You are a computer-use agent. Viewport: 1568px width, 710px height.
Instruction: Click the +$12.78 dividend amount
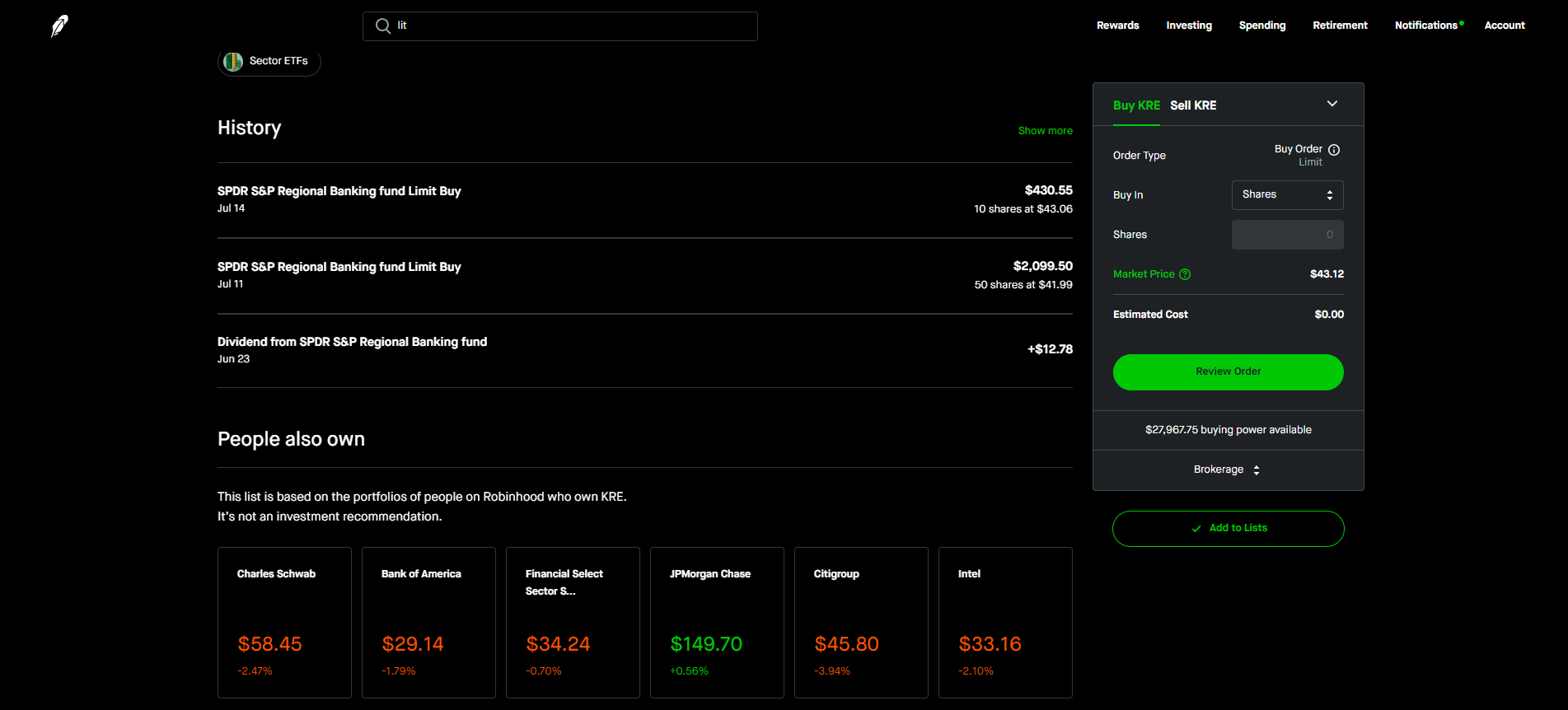tap(1050, 349)
